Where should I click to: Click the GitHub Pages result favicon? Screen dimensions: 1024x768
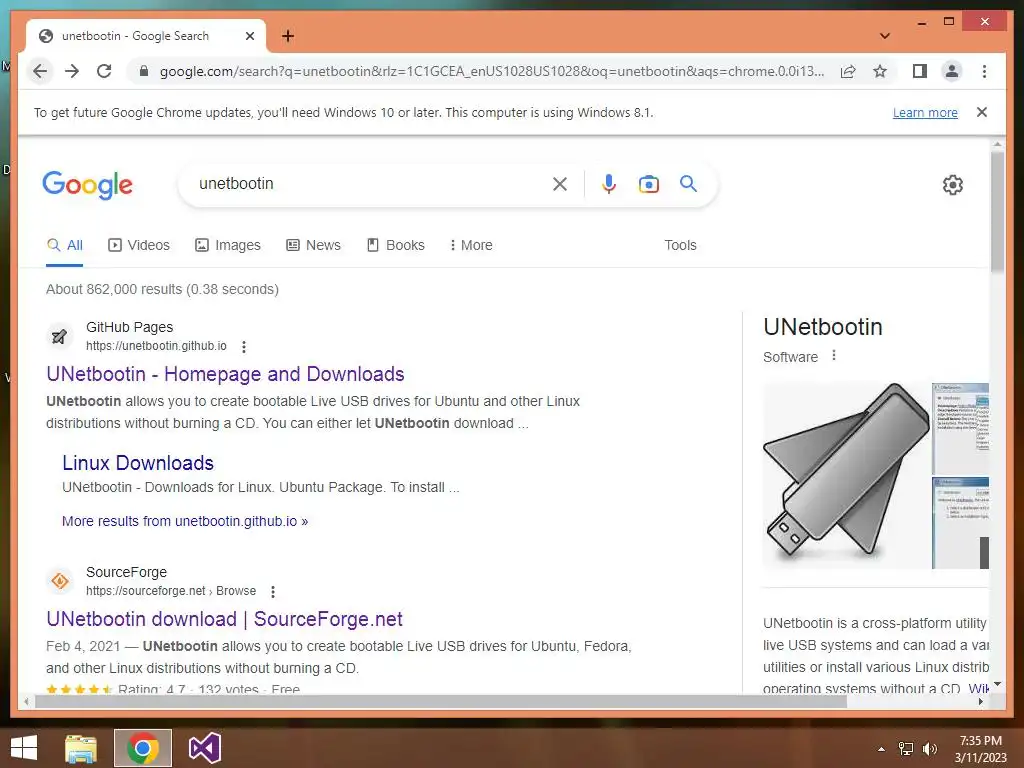[59, 336]
